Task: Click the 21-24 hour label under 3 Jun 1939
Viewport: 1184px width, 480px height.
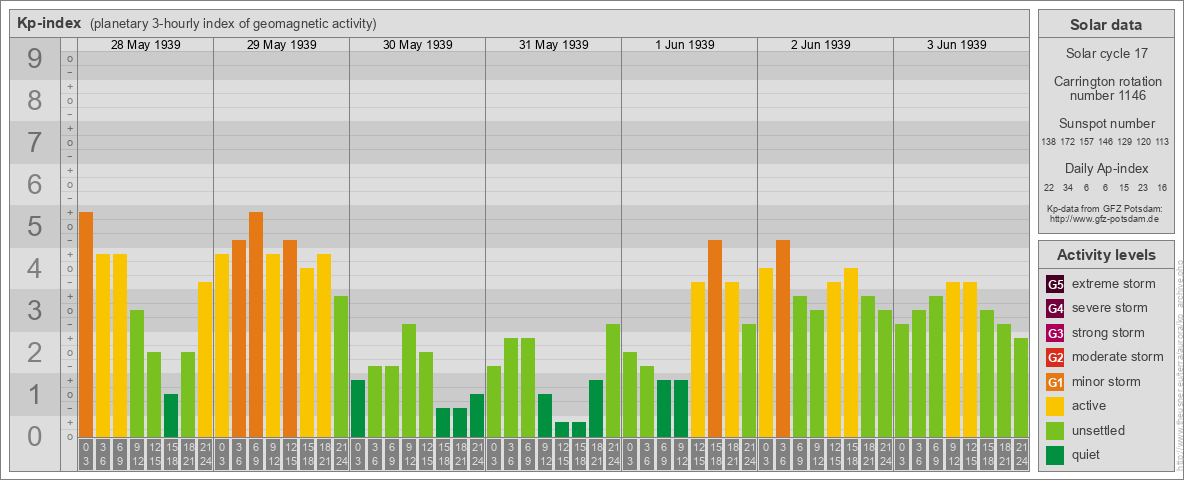Action: (x=1021, y=455)
